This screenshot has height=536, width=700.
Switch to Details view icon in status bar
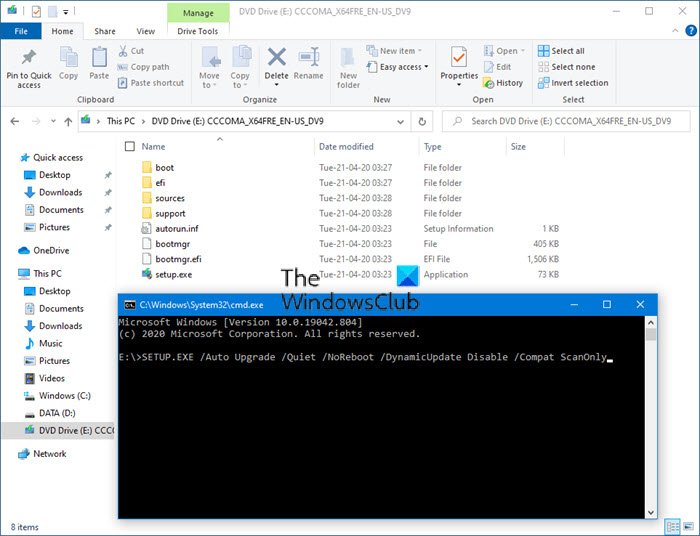click(672, 527)
